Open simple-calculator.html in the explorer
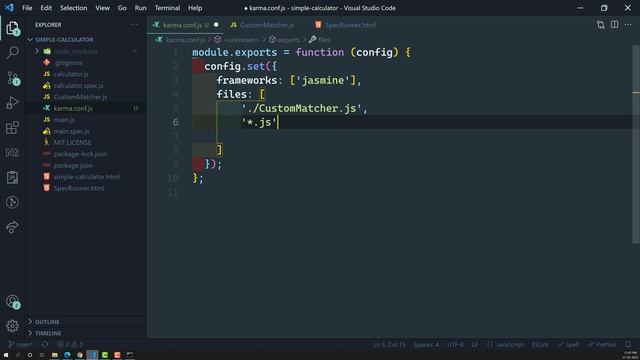 87,177
